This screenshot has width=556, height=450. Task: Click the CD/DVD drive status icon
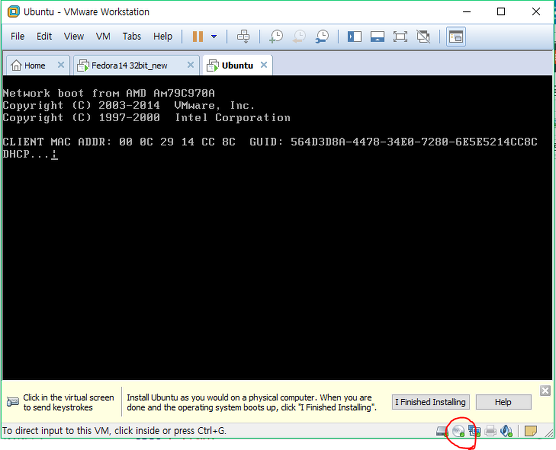(x=458, y=431)
